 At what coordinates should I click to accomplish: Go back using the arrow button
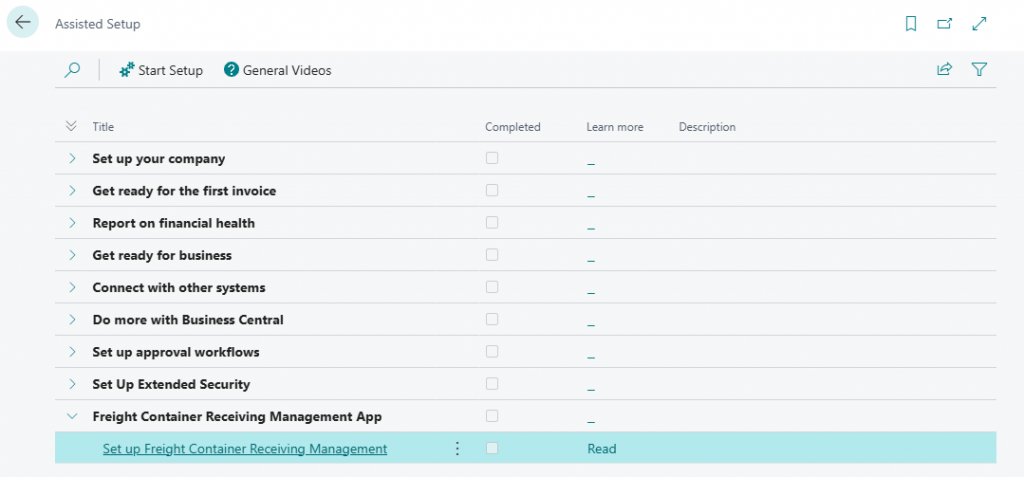pyautogui.click(x=23, y=22)
